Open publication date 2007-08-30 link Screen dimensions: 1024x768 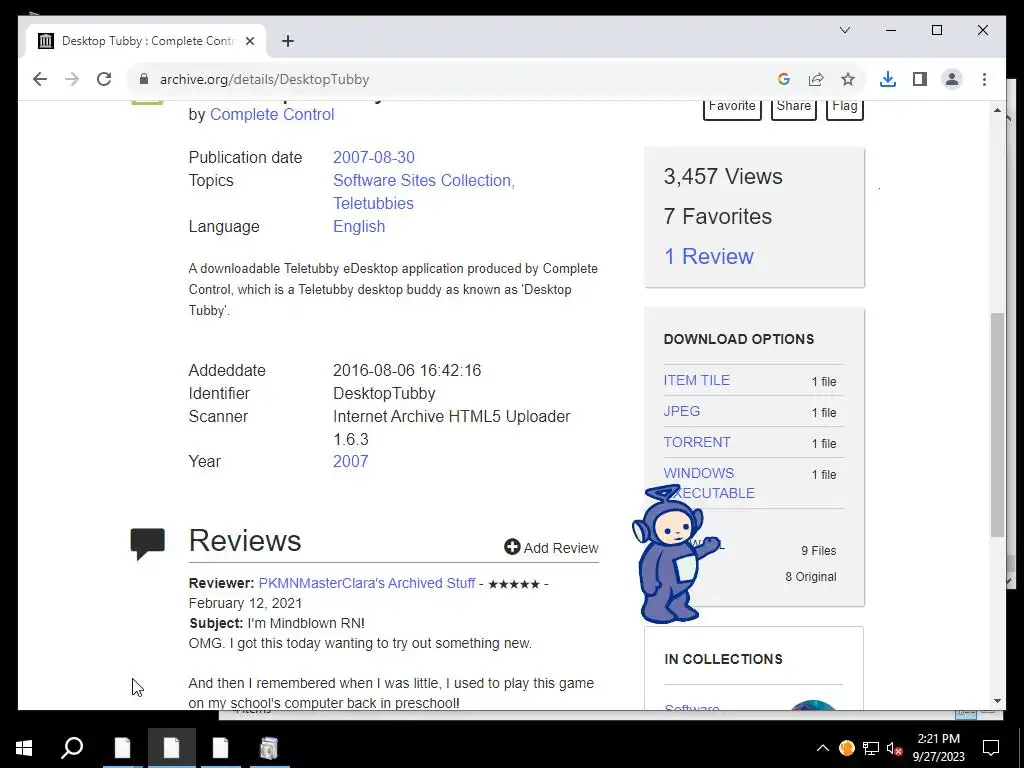tap(374, 157)
